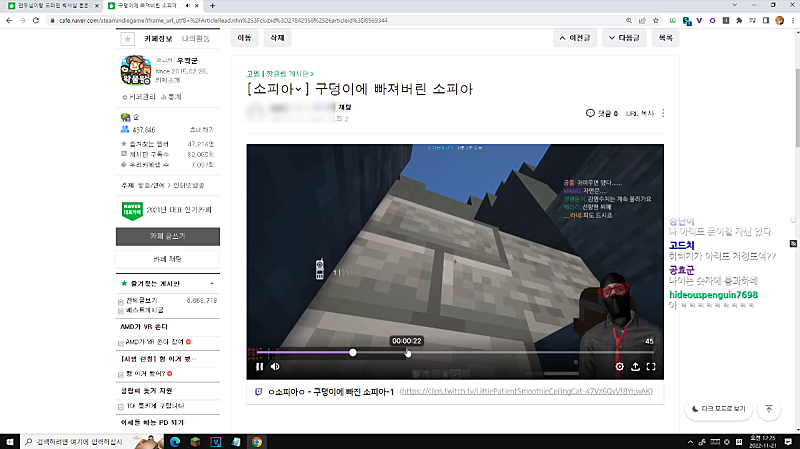Open the 핫클립 게시판 board link
The height and width of the screenshot is (449, 800).
pos(290,73)
